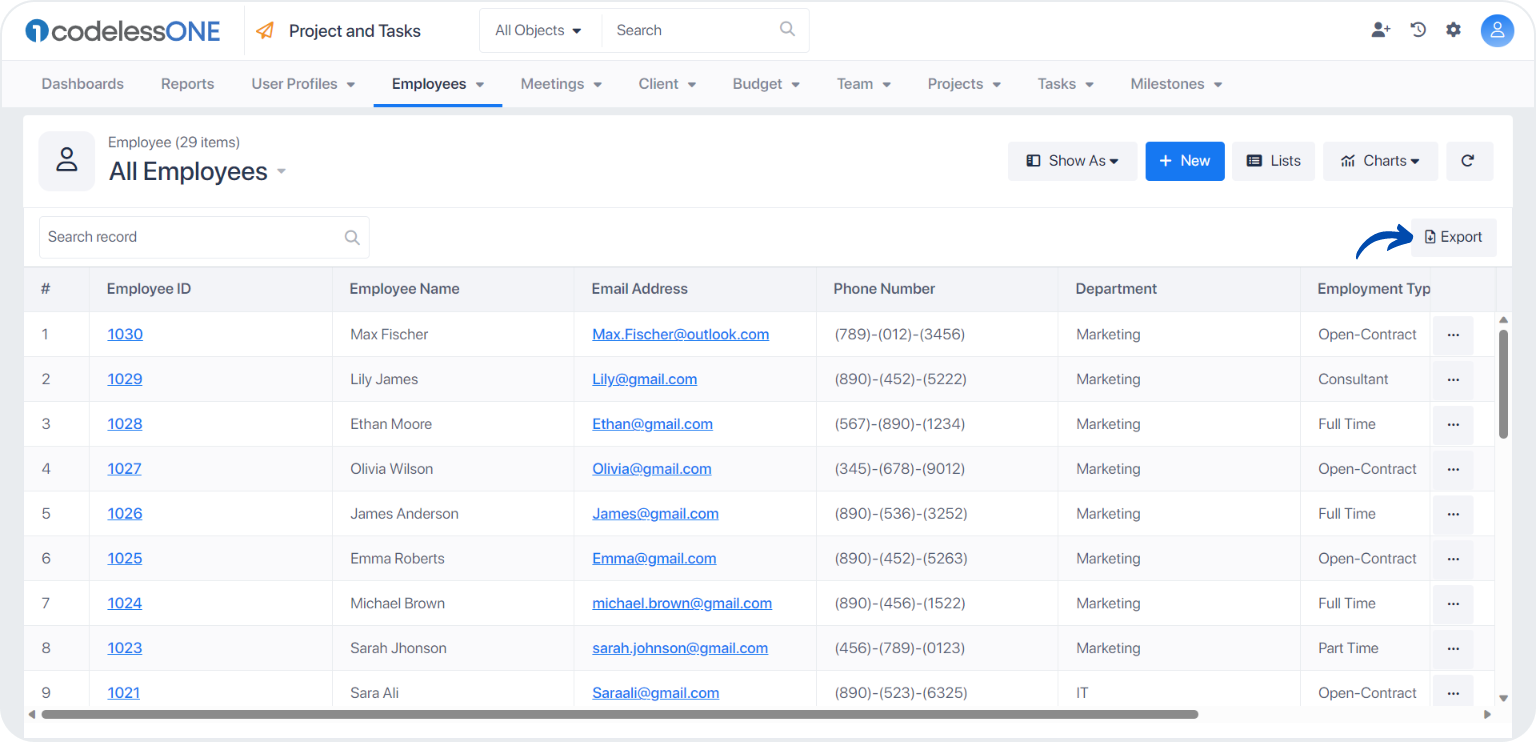Viewport: 1536px width, 742px height.
Task: Click the magnifier icon in global search
Action: [788, 30]
